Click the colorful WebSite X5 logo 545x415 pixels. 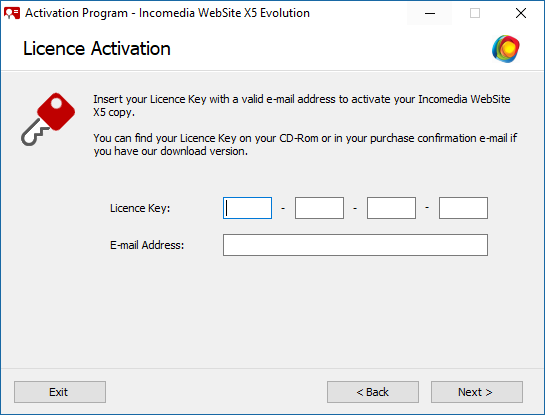(506, 49)
